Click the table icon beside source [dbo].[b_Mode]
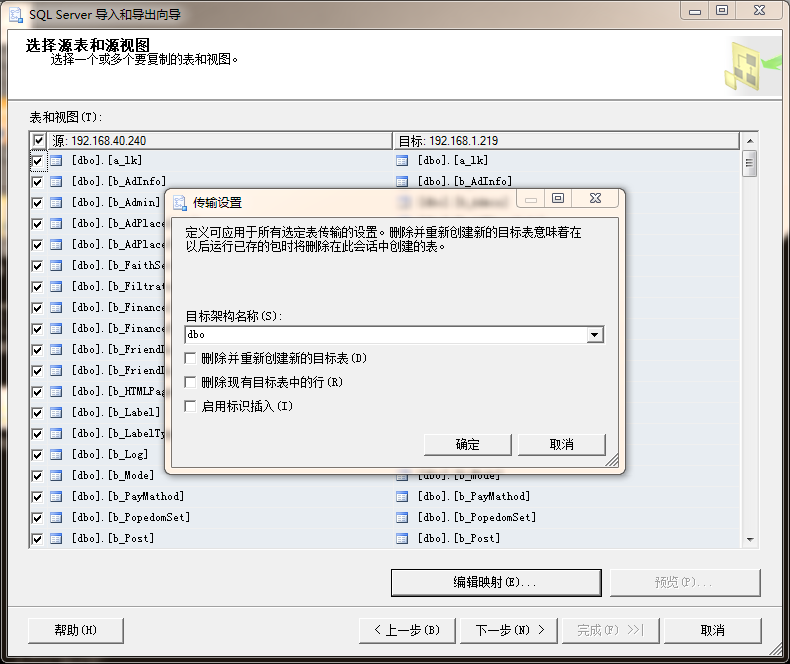This screenshot has width=790, height=664. (x=56, y=476)
